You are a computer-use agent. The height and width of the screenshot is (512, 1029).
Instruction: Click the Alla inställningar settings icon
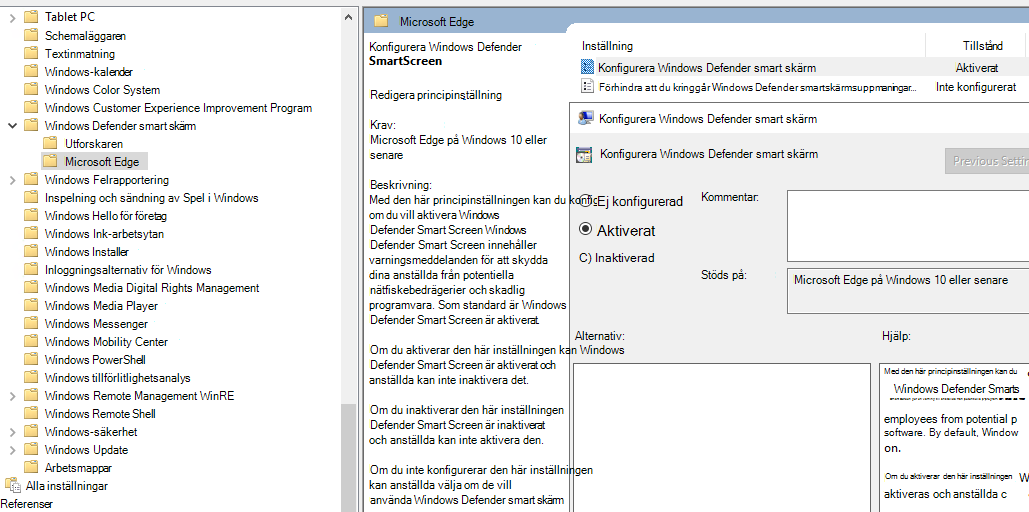(12, 486)
